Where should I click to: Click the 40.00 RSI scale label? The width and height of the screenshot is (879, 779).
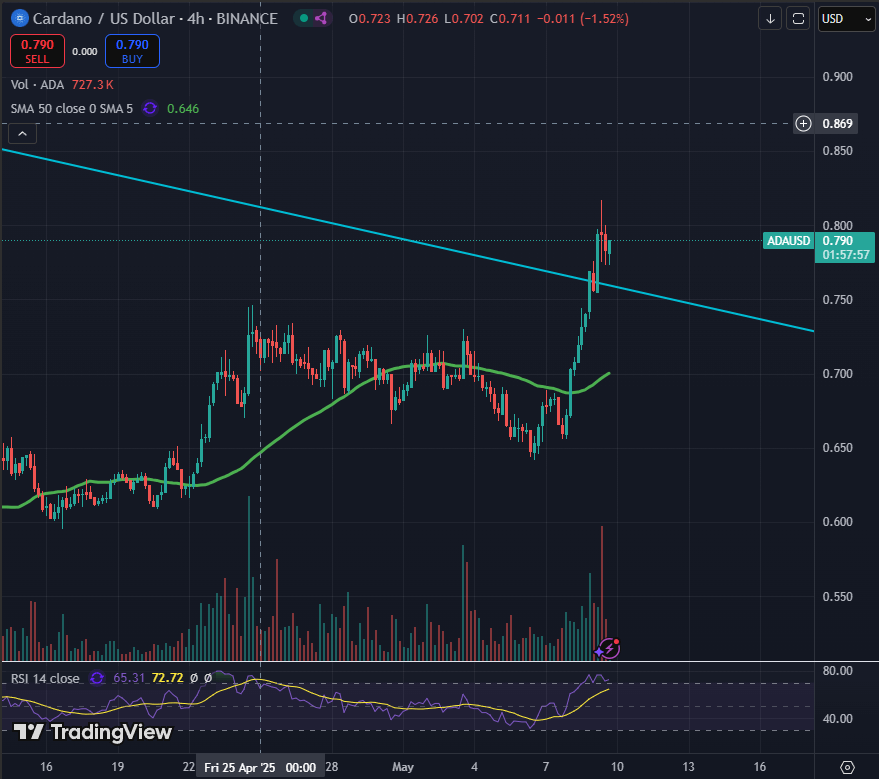837,719
